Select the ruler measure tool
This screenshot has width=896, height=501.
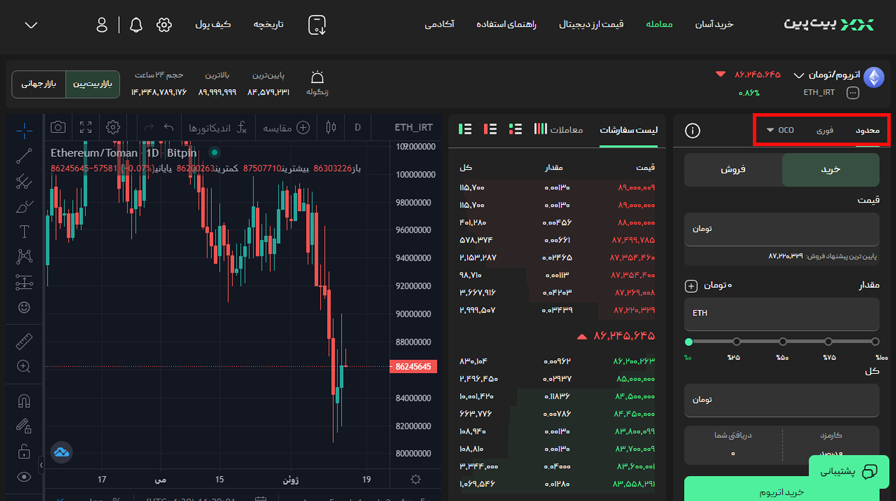24,342
